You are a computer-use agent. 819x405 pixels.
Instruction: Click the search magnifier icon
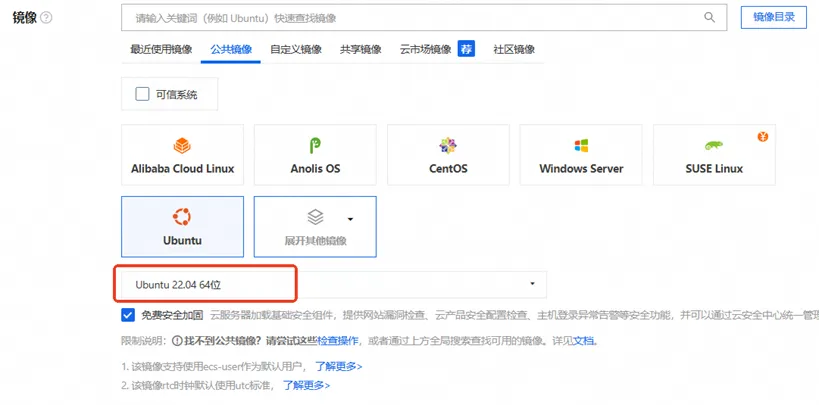pyautogui.click(x=709, y=17)
